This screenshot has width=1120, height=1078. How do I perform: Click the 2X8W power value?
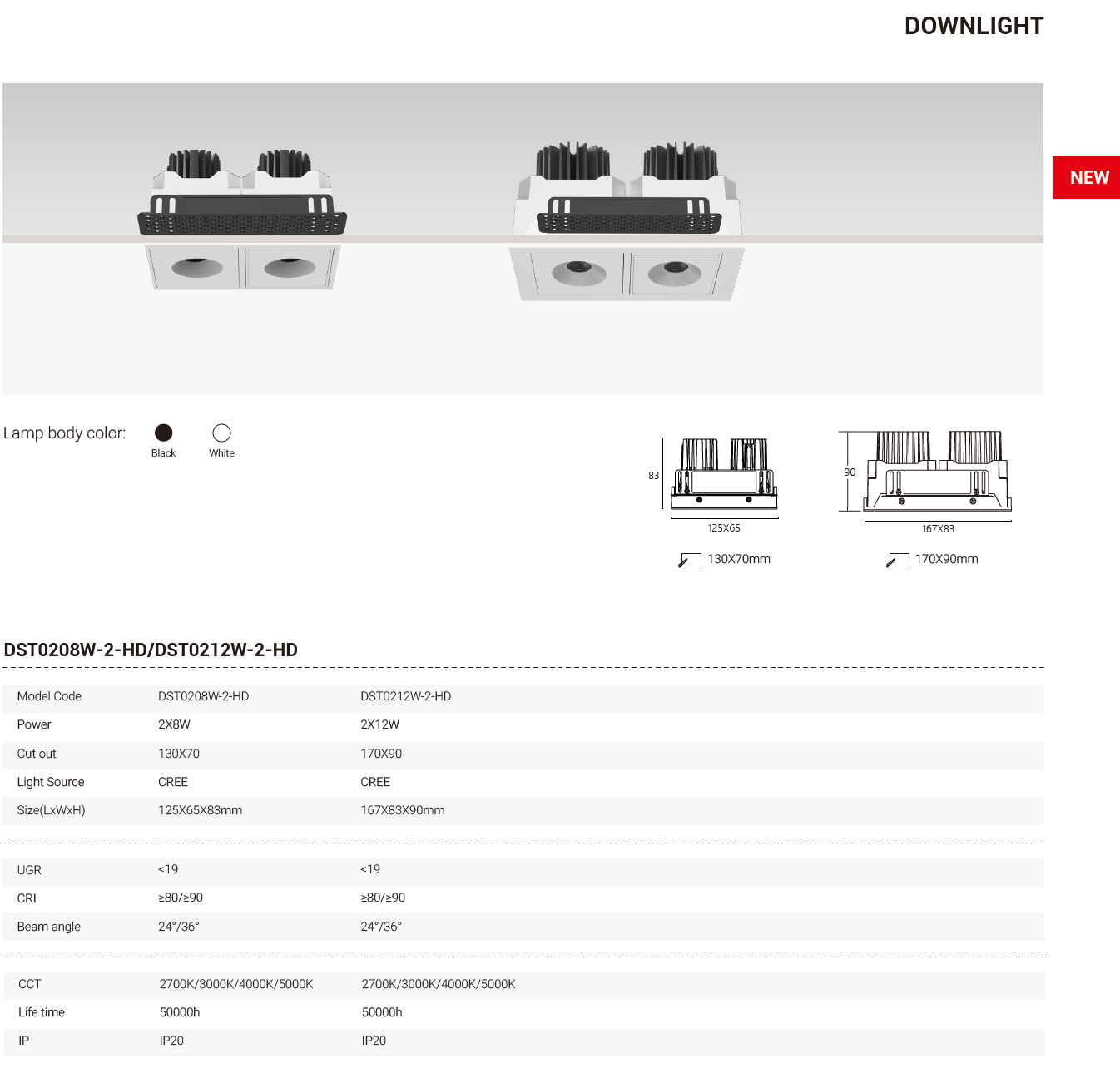coord(174,724)
